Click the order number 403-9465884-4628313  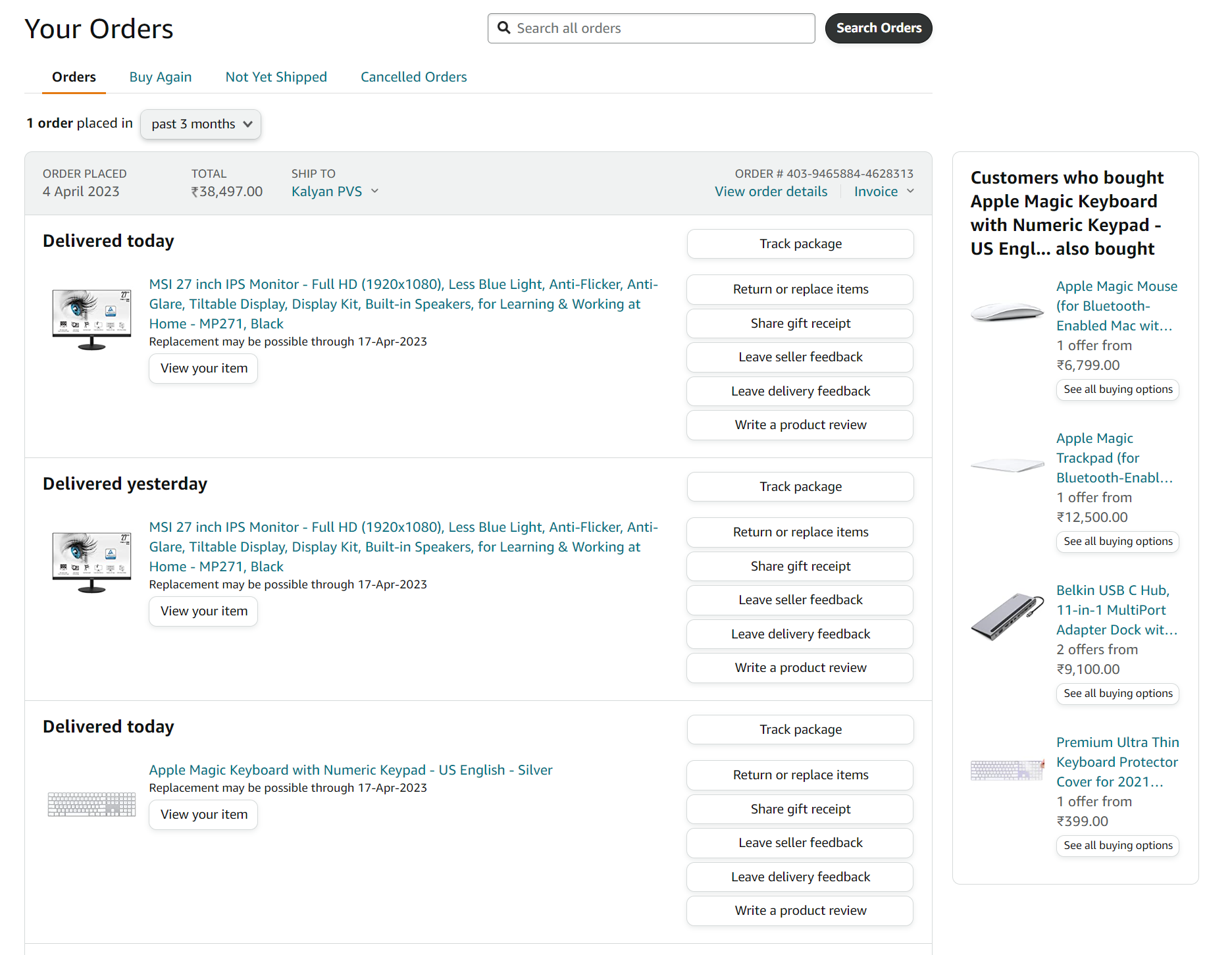pyautogui.click(x=850, y=174)
